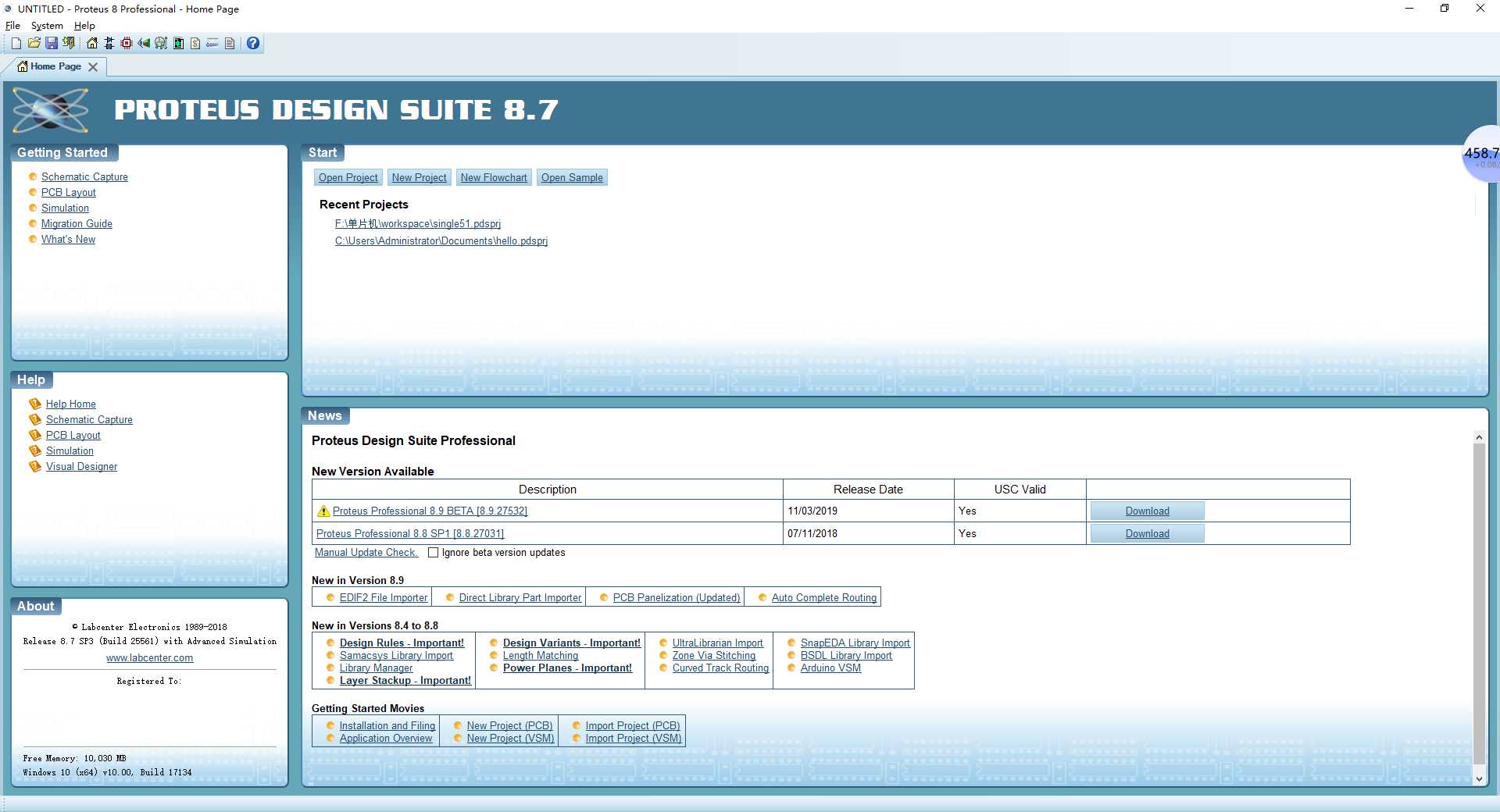
Task: Click the New Project toolbar icon
Action: (16, 43)
